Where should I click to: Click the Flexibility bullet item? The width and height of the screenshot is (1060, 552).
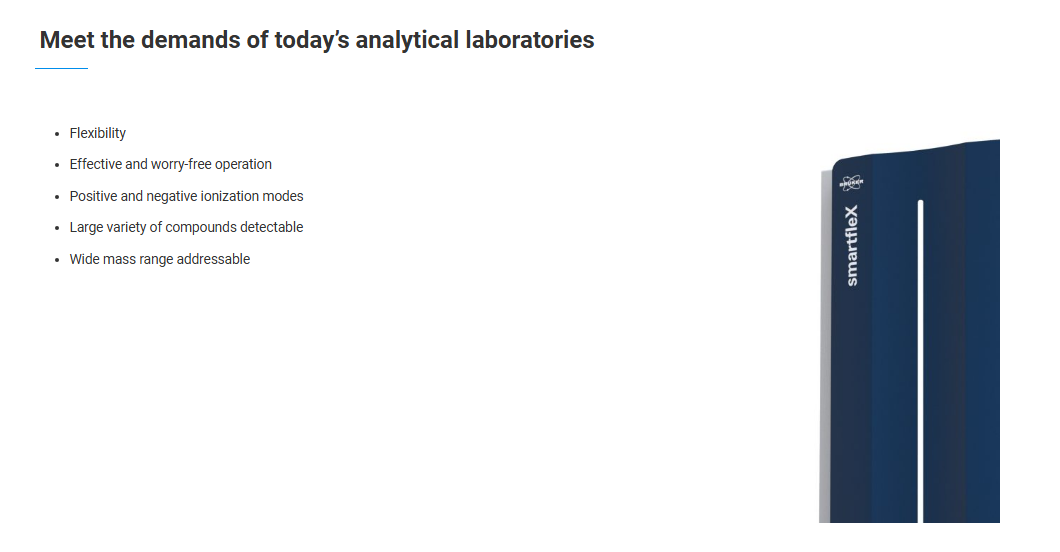pyautogui.click(x=97, y=133)
